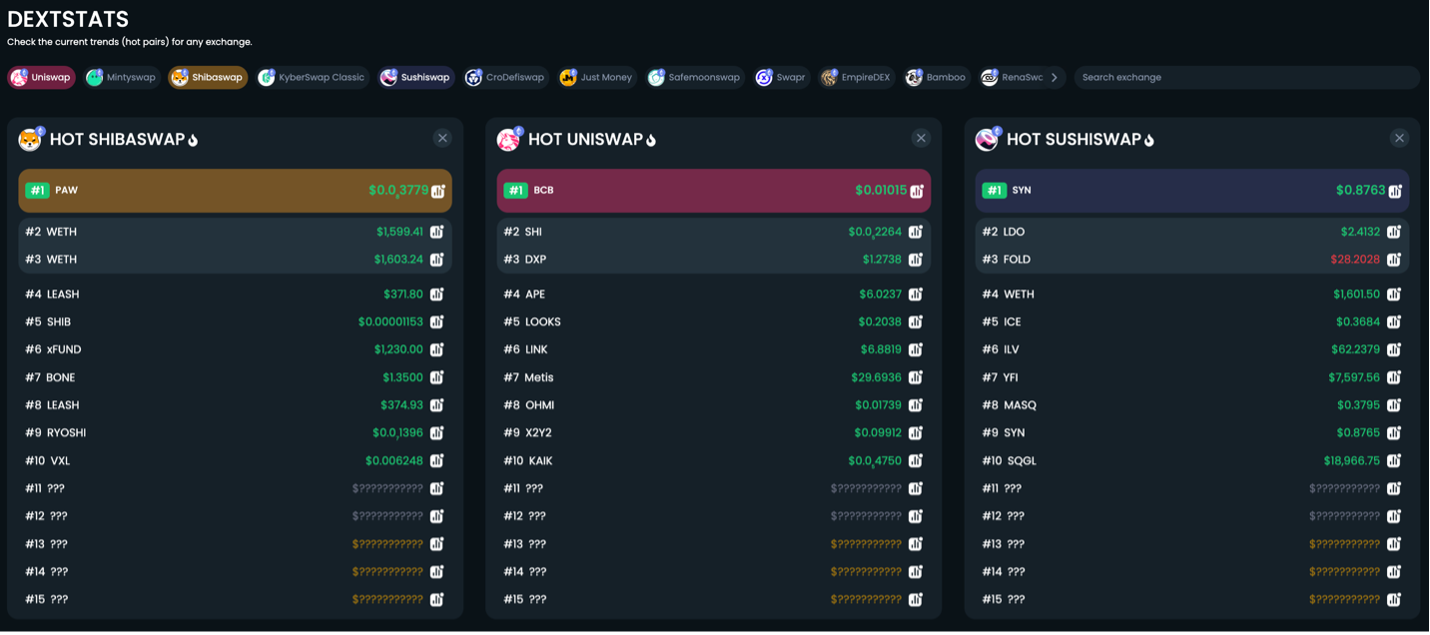Open chart icon for YFI row
This screenshot has width=1430, height=635.
[1394, 377]
